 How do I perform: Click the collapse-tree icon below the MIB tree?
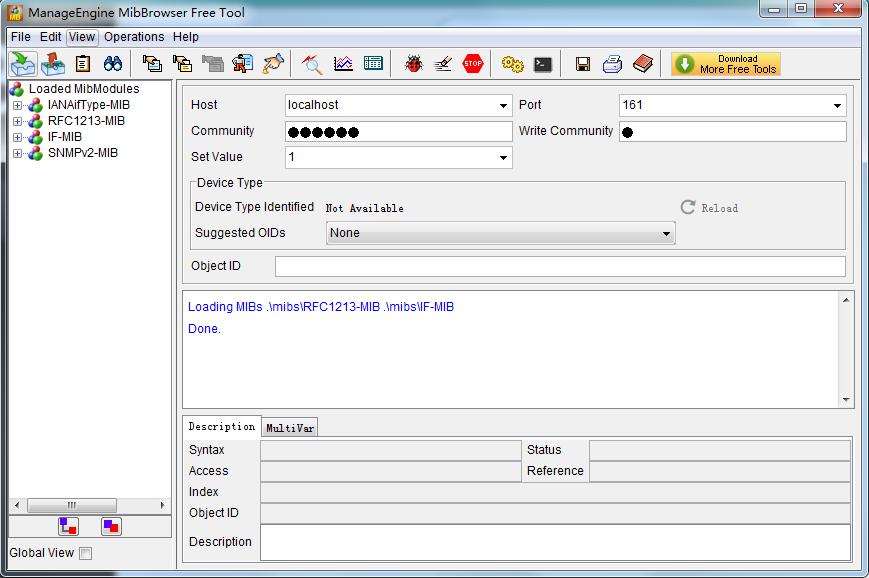[x=111, y=526]
